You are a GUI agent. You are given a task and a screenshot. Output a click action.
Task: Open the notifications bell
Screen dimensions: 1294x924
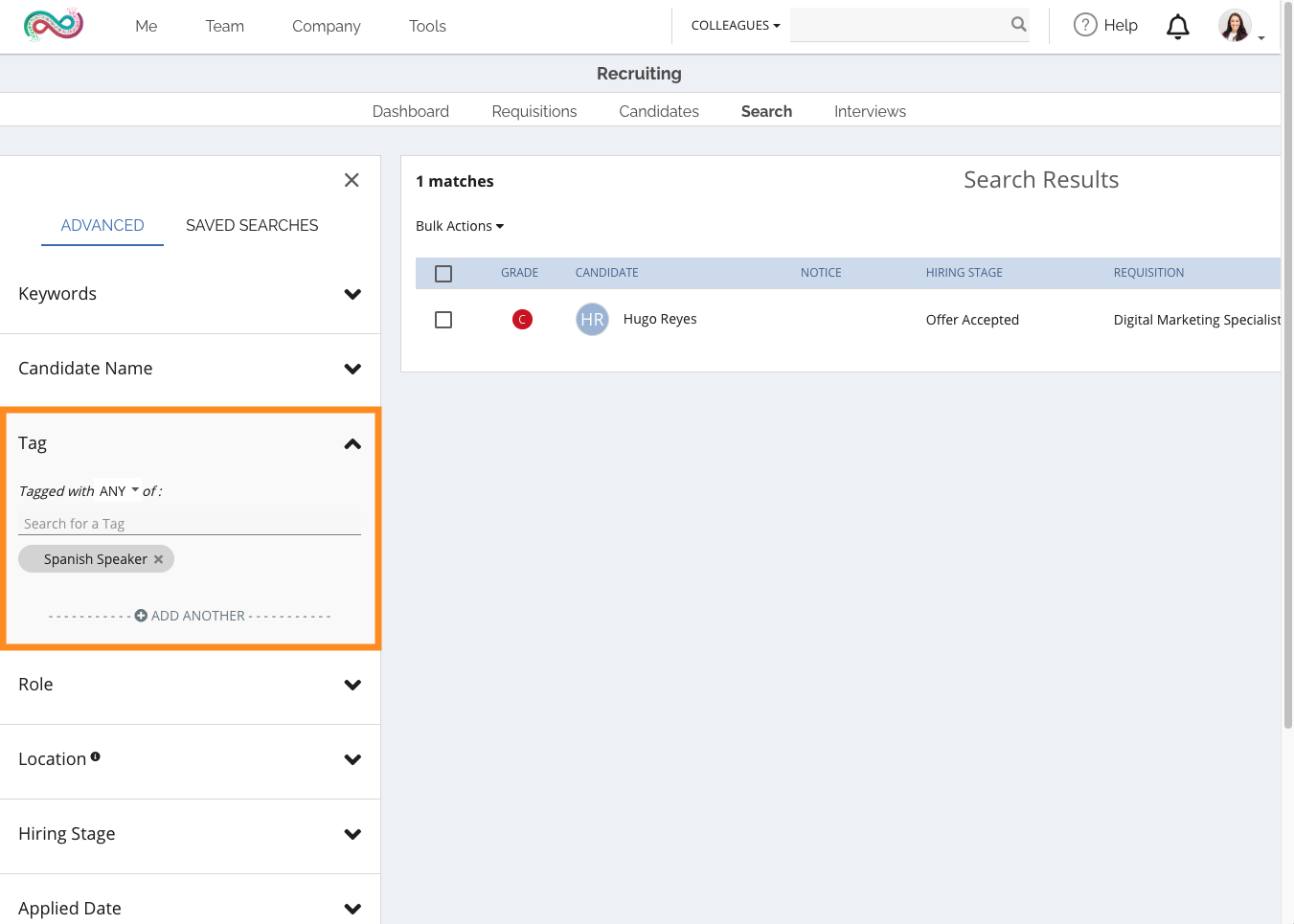pyautogui.click(x=1177, y=27)
